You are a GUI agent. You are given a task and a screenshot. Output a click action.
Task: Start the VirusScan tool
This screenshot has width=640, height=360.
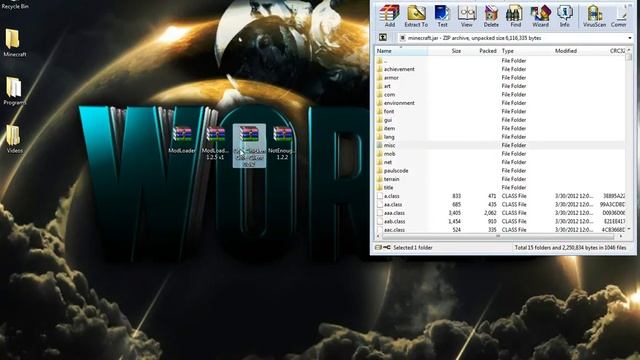tap(594, 16)
